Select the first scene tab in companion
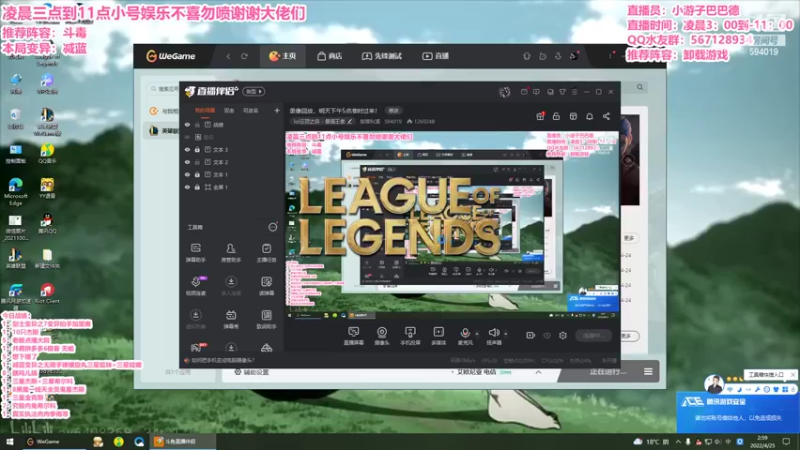The image size is (800, 450). (x=205, y=110)
